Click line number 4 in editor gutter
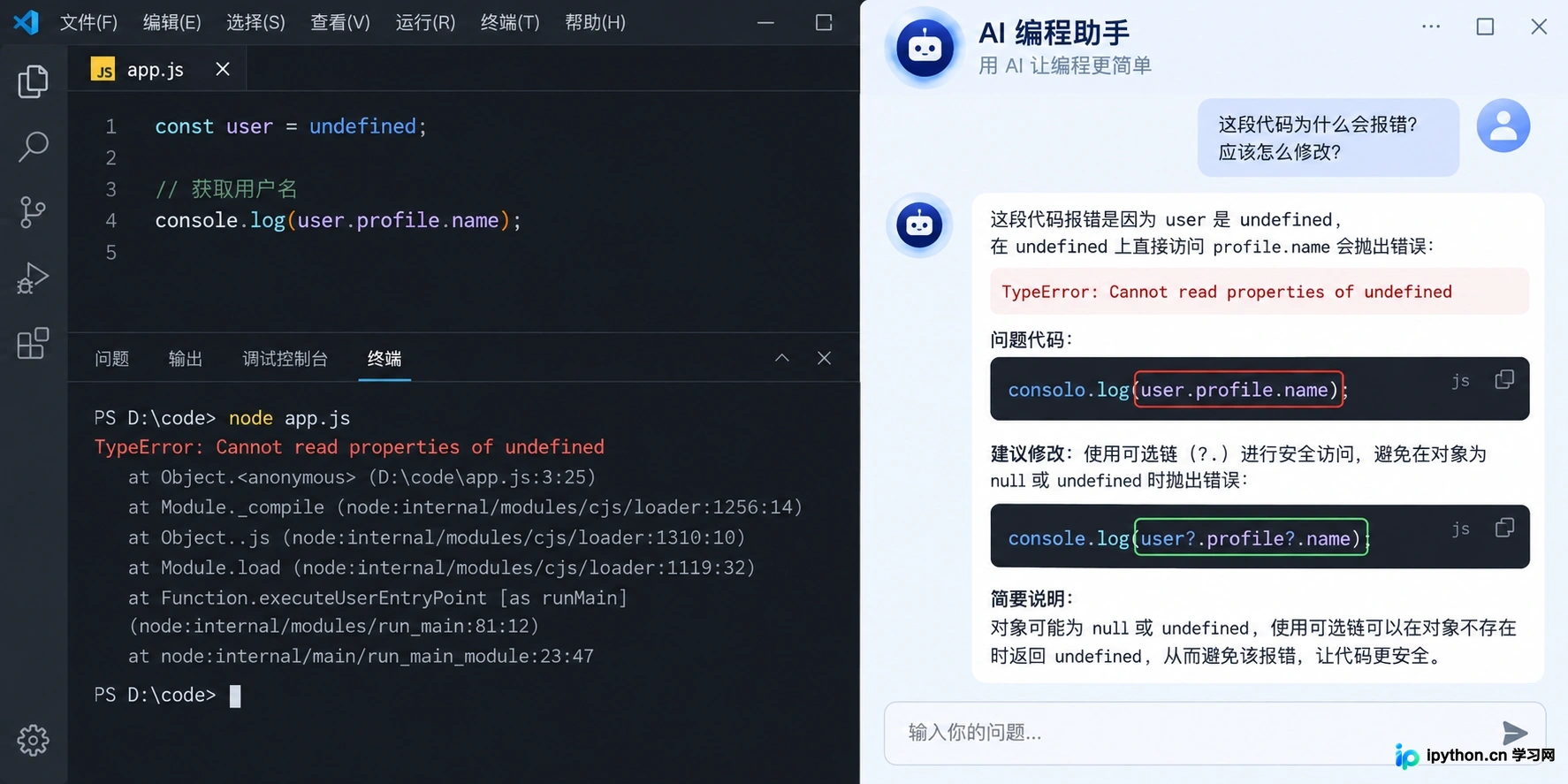1568x784 pixels. 111,220
